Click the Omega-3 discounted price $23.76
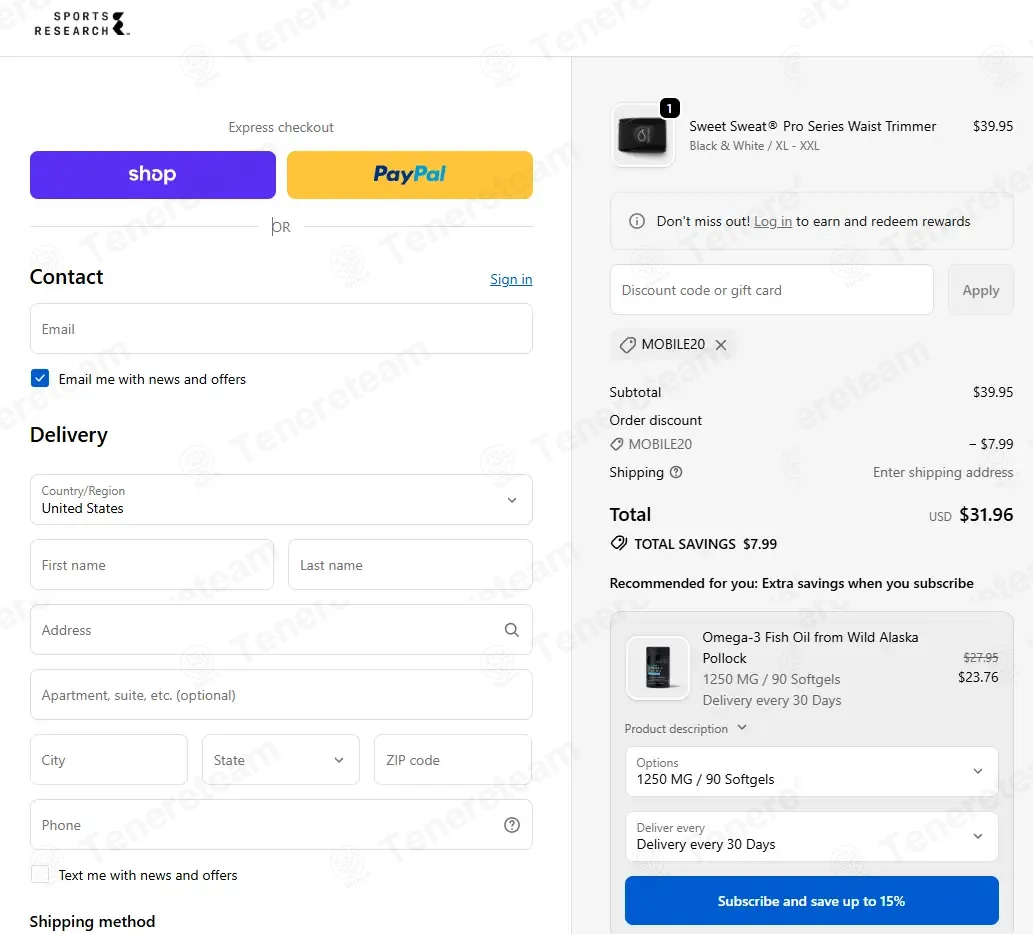 (x=978, y=677)
